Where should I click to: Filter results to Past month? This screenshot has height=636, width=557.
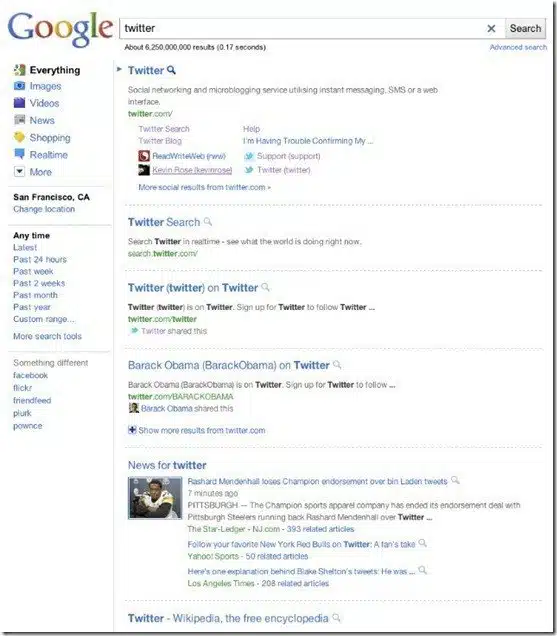tap(35, 295)
